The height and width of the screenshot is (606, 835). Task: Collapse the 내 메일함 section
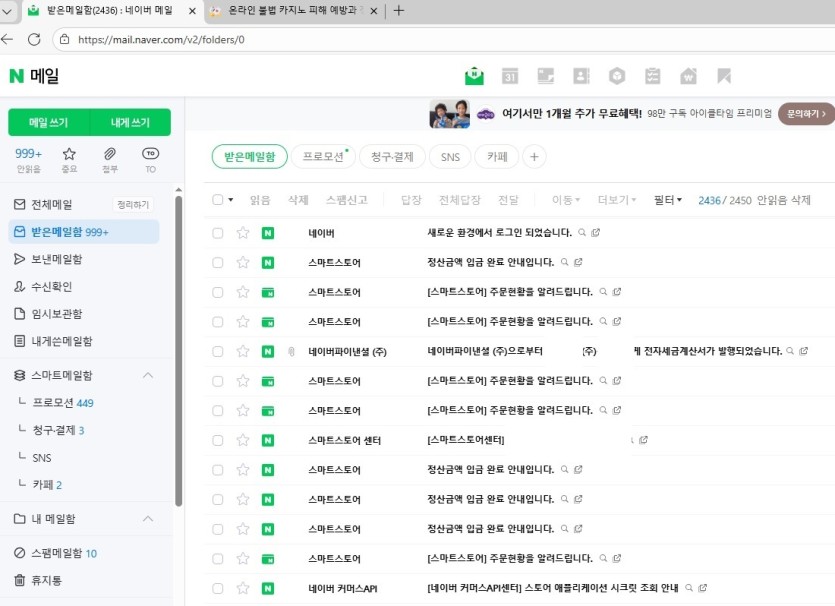click(x=148, y=518)
